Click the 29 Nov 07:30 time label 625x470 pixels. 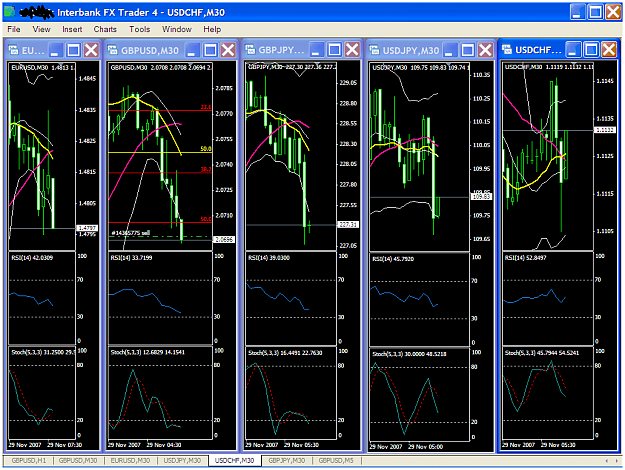pyautogui.click(x=65, y=445)
